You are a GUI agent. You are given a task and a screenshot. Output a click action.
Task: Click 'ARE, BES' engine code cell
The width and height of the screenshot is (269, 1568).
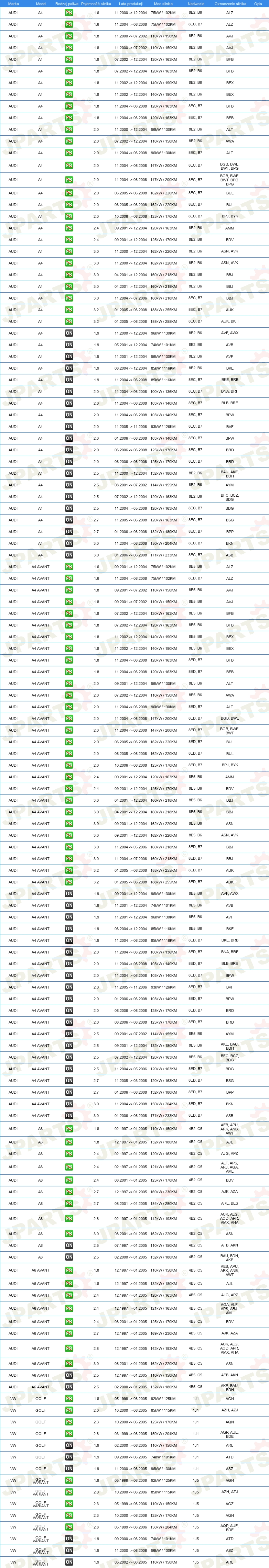pyautogui.click(x=230, y=1203)
